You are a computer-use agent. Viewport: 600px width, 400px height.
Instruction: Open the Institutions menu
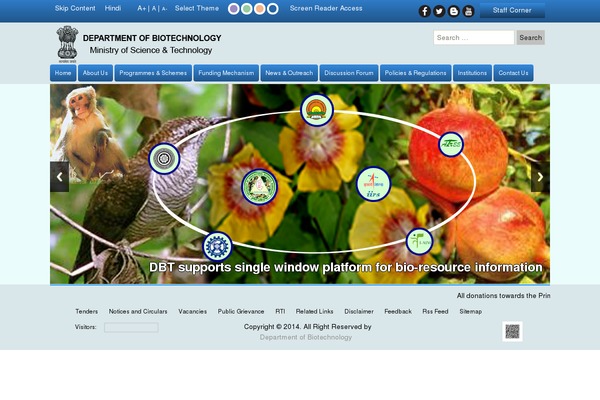[473, 73]
